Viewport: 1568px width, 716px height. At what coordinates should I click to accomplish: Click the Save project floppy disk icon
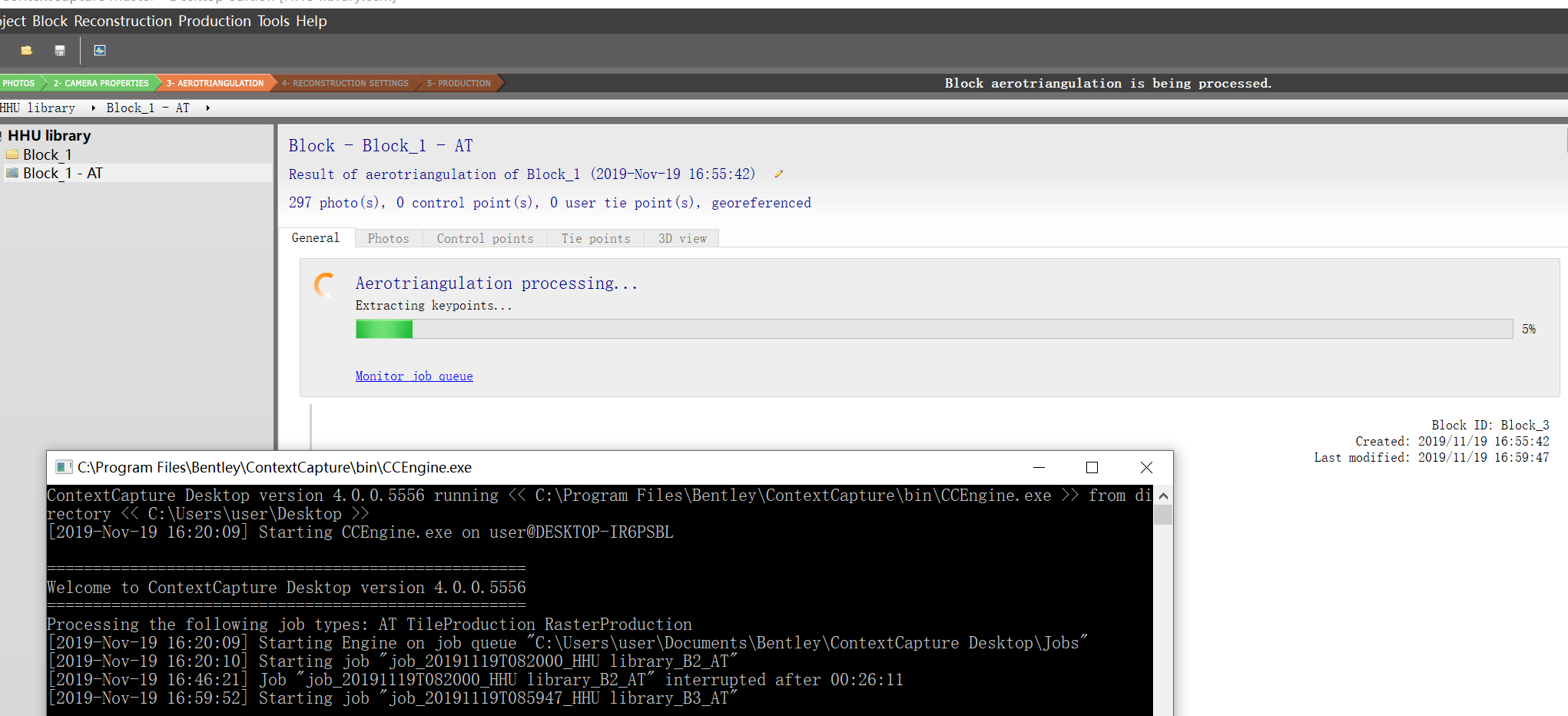(60, 51)
